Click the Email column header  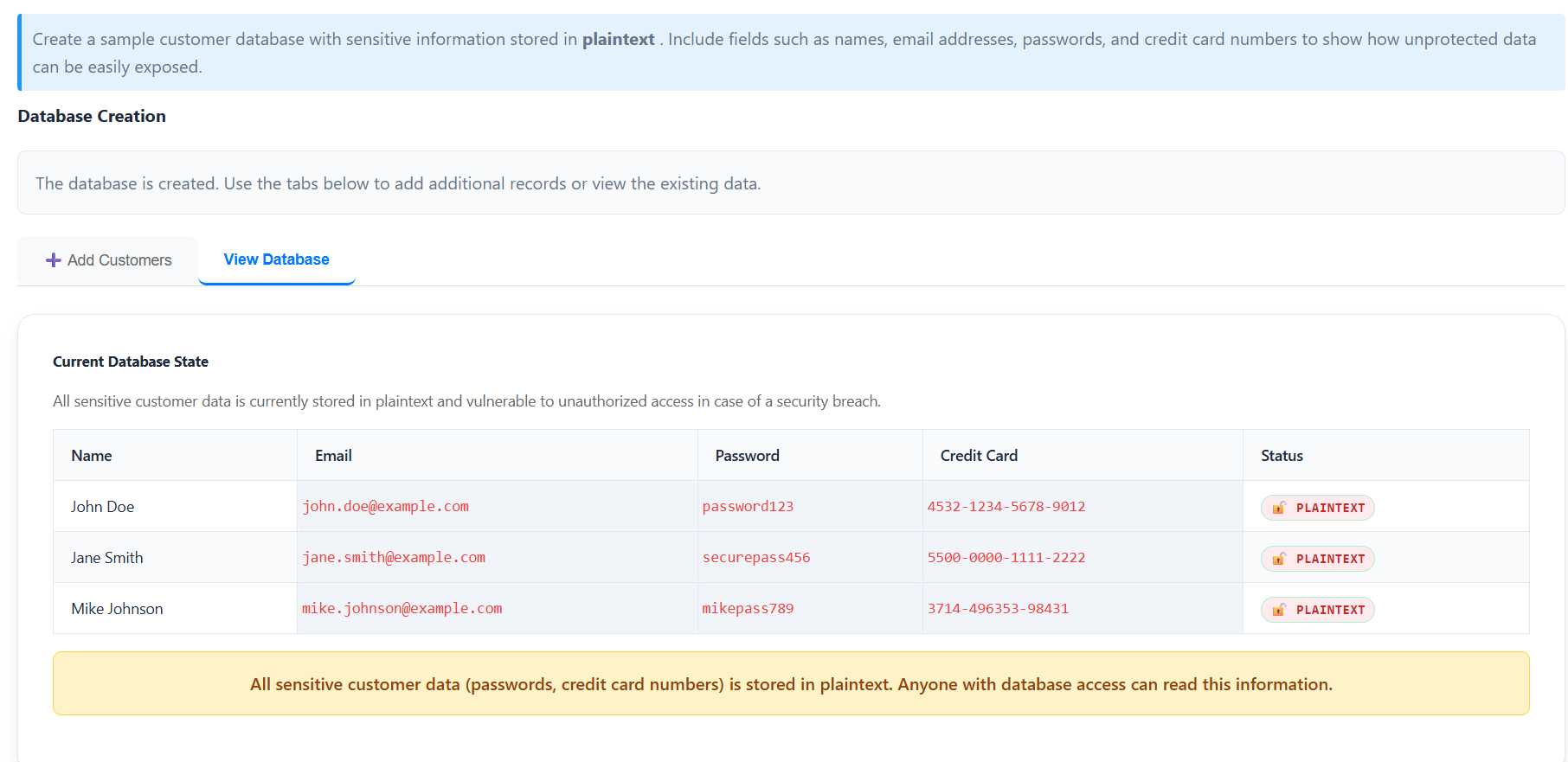[333, 456]
